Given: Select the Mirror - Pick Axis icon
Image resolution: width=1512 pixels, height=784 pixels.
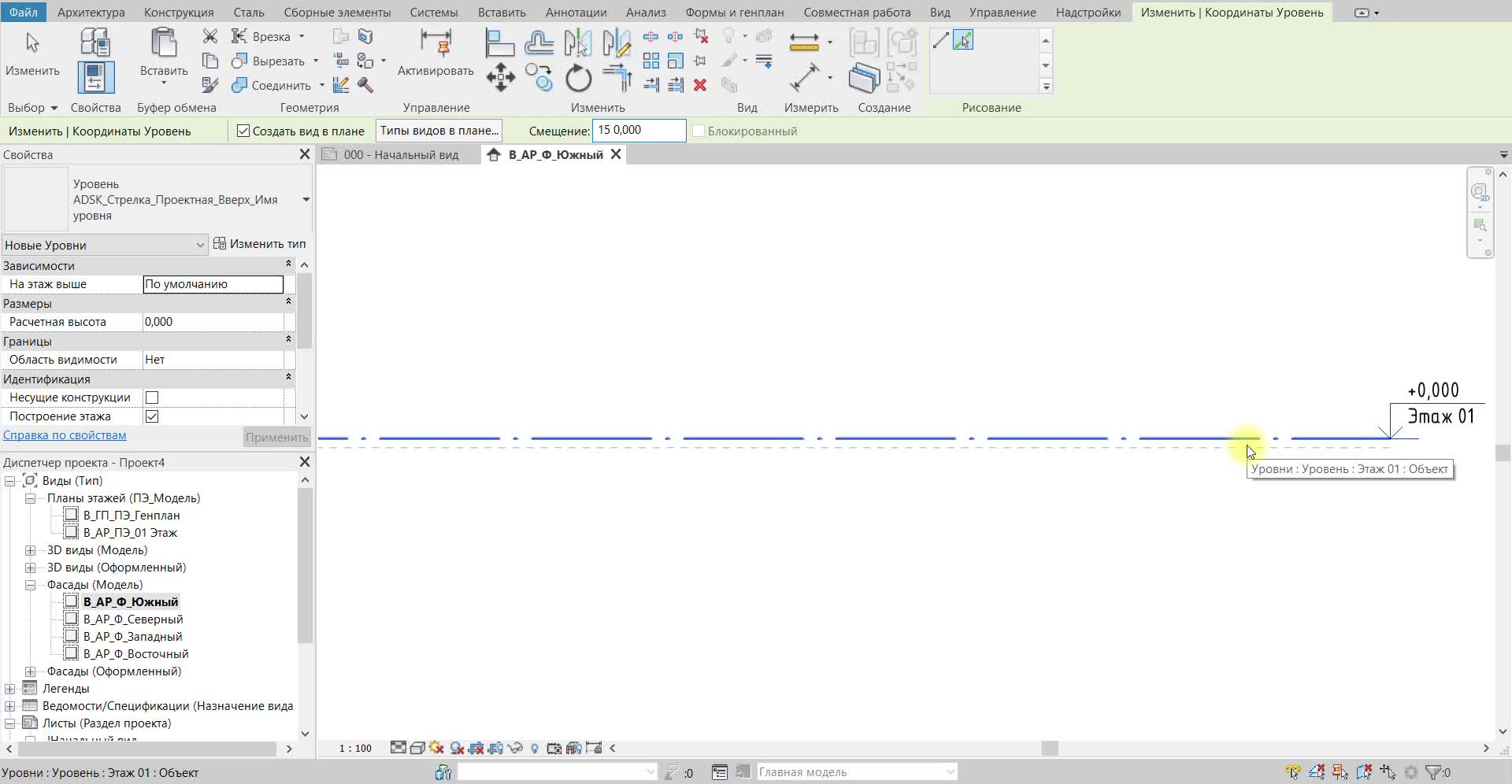Looking at the screenshot, I should coord(578,43).
